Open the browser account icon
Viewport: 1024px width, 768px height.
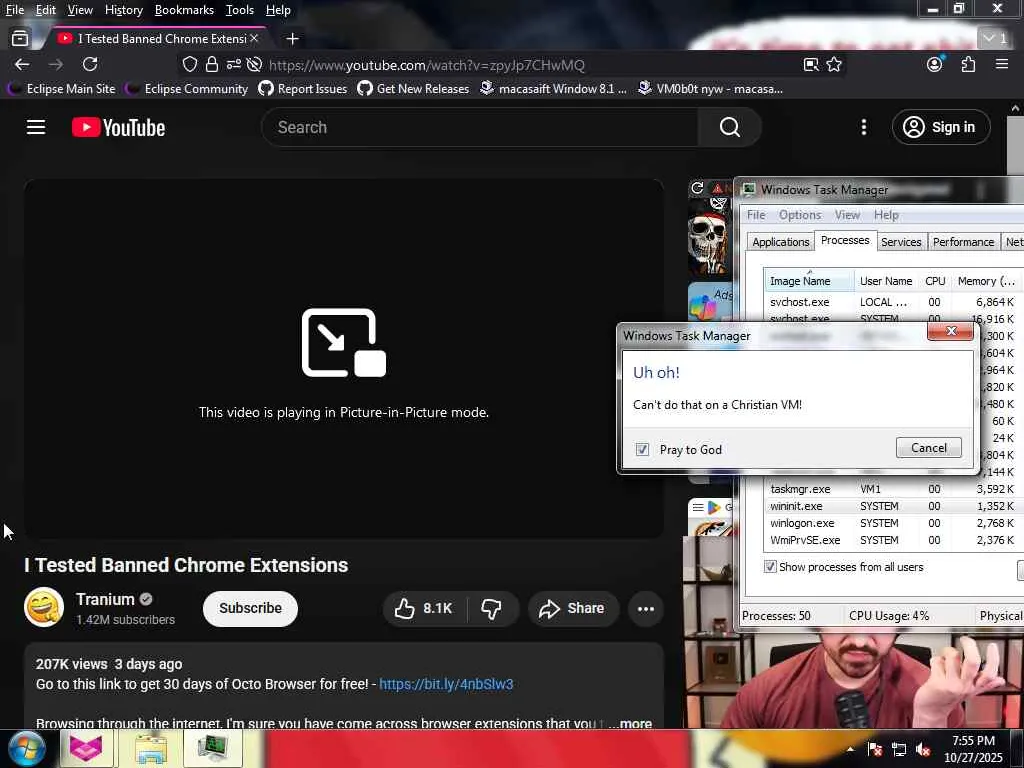tap(935, 65)
